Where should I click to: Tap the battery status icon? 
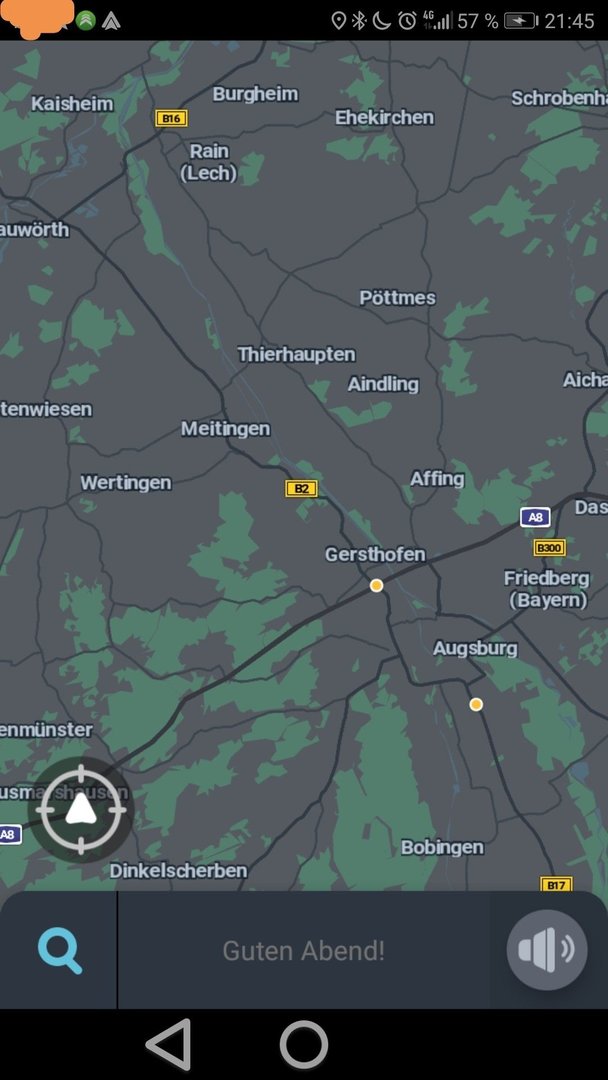[x=521, y=21]
